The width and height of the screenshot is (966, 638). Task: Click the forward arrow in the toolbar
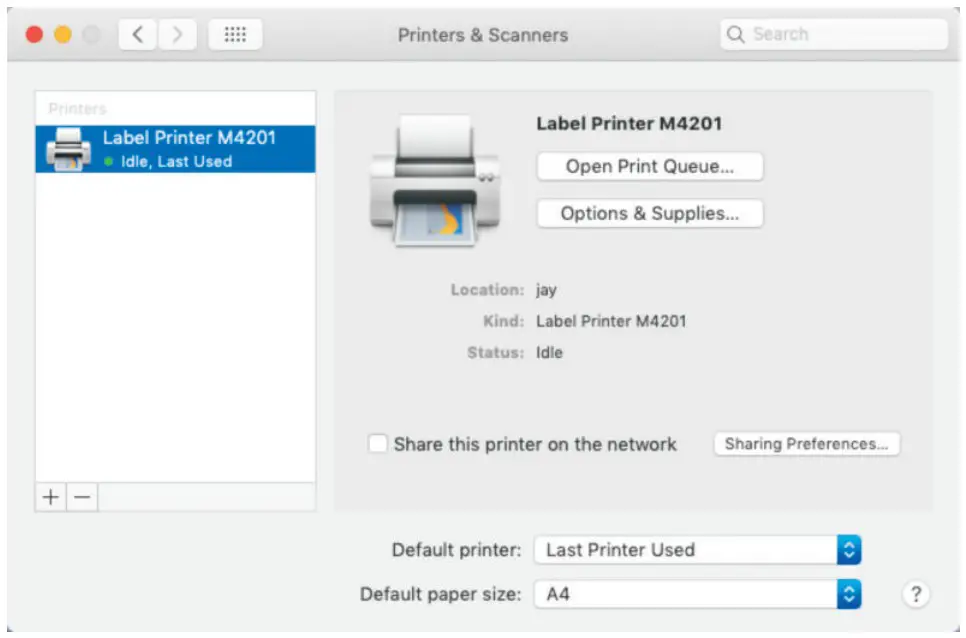coord(177,35)
